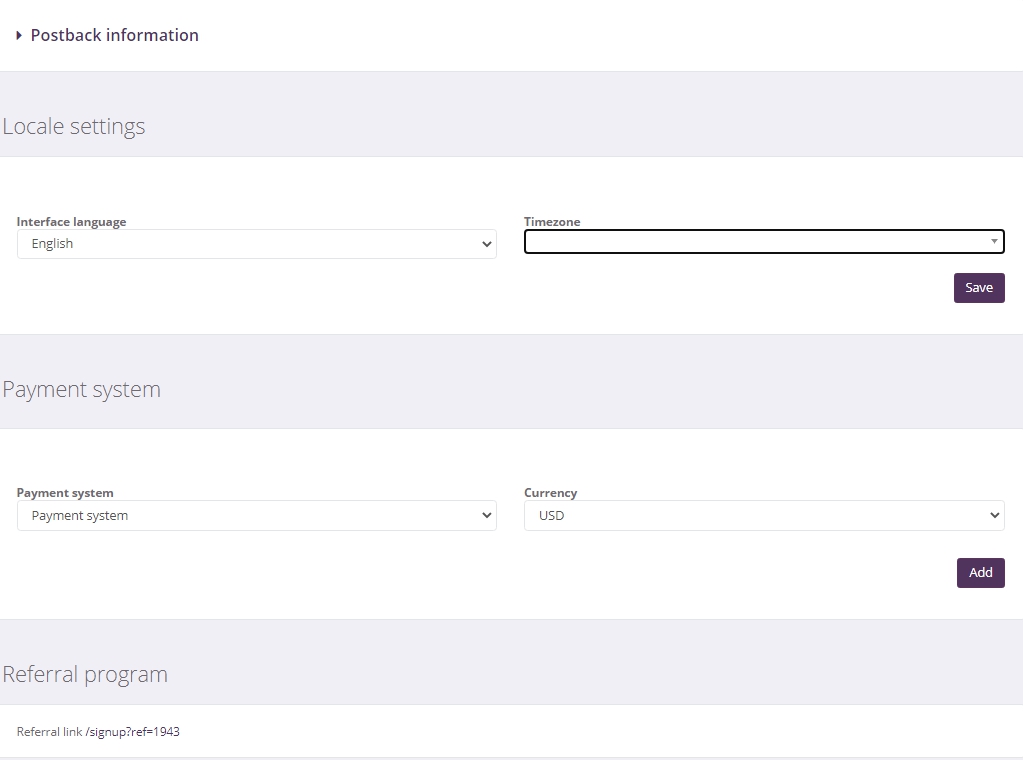The width and height of the screenshot is (1023, 760).
Task: Select the large Payment system section heading
Action: point(82,390)
